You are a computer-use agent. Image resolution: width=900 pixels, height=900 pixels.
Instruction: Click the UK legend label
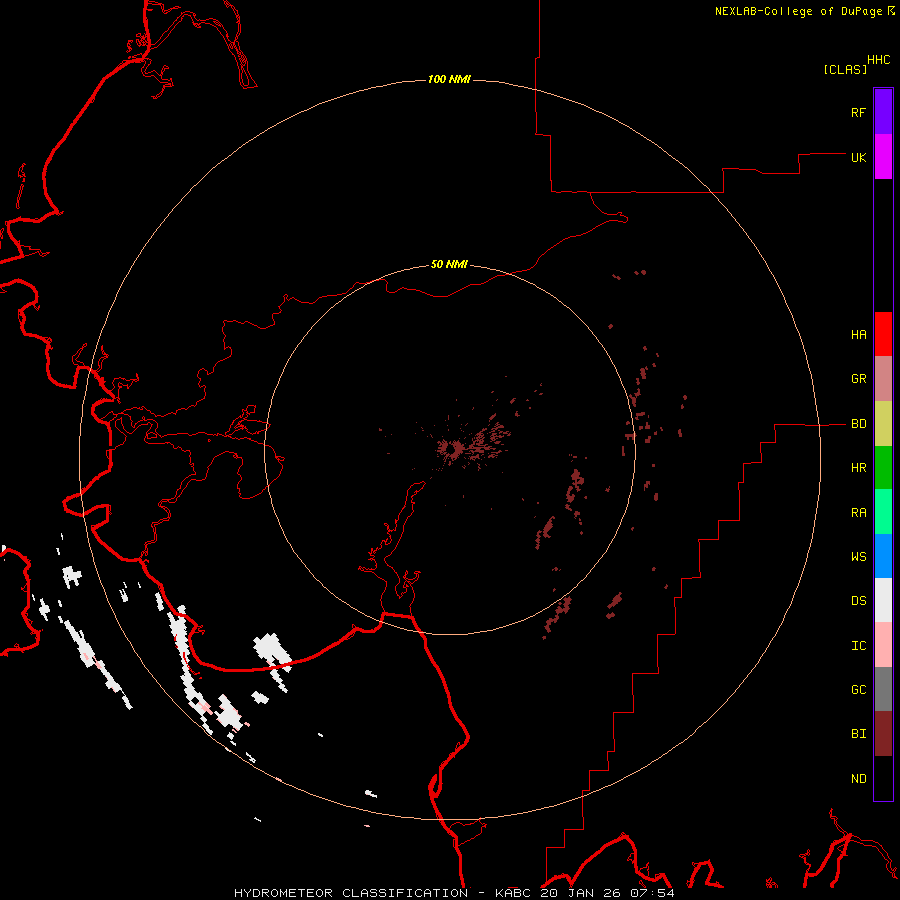pos(858,157)
